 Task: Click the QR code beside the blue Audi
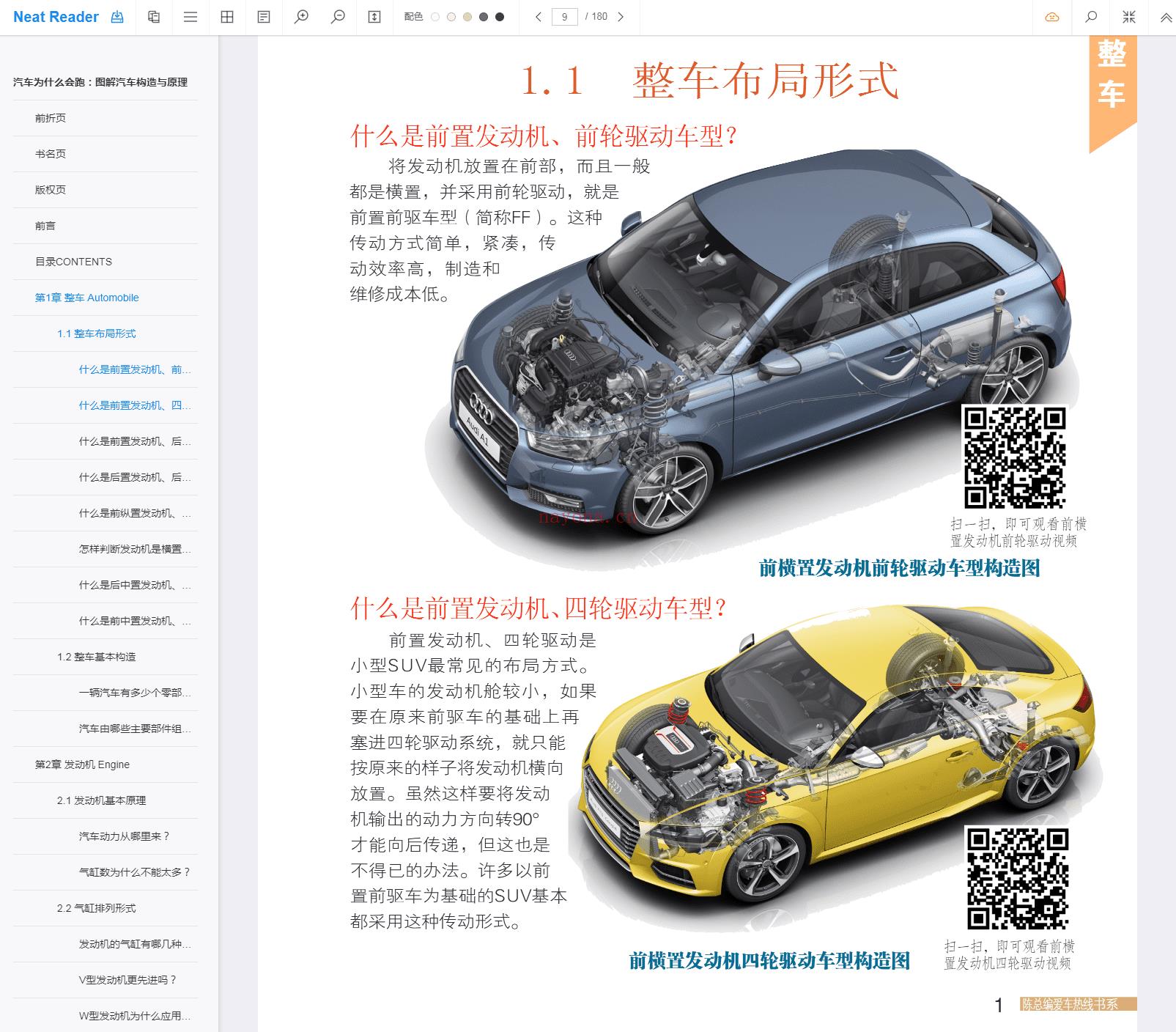[x=1014, y=457]
